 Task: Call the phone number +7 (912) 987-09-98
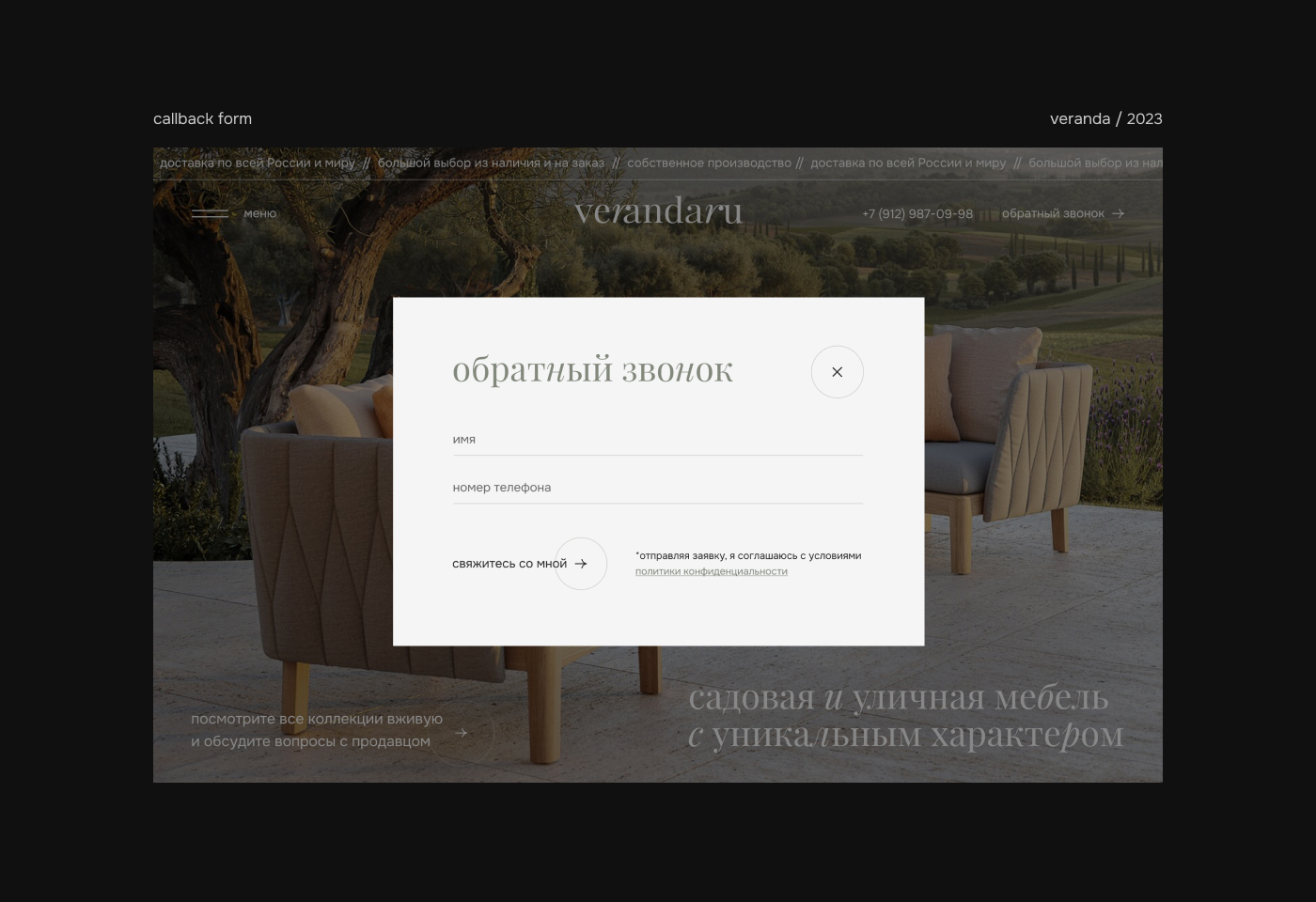click(x=917, y=214)
